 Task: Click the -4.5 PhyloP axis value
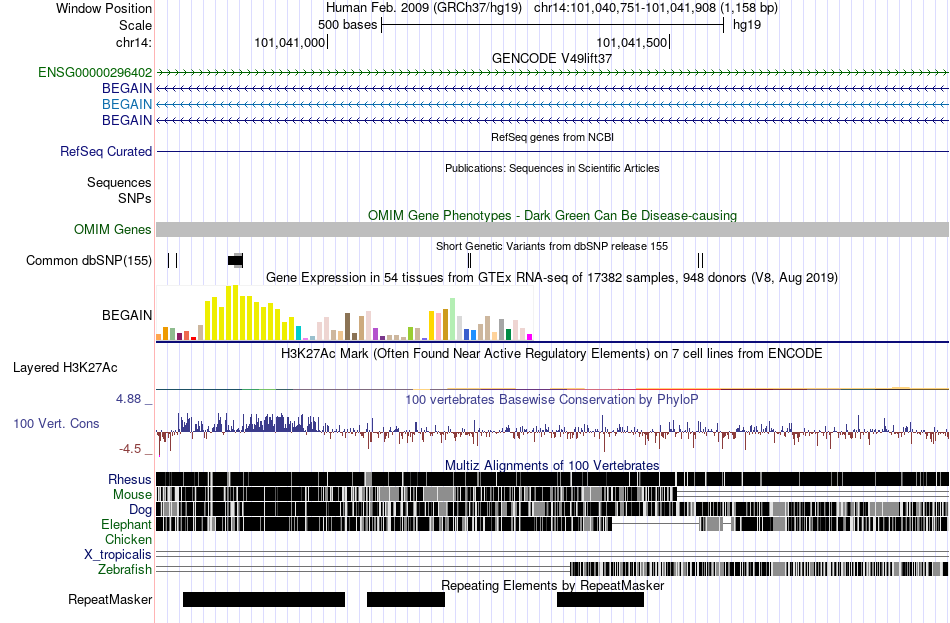pyautogui.click(x=130, y=449)
